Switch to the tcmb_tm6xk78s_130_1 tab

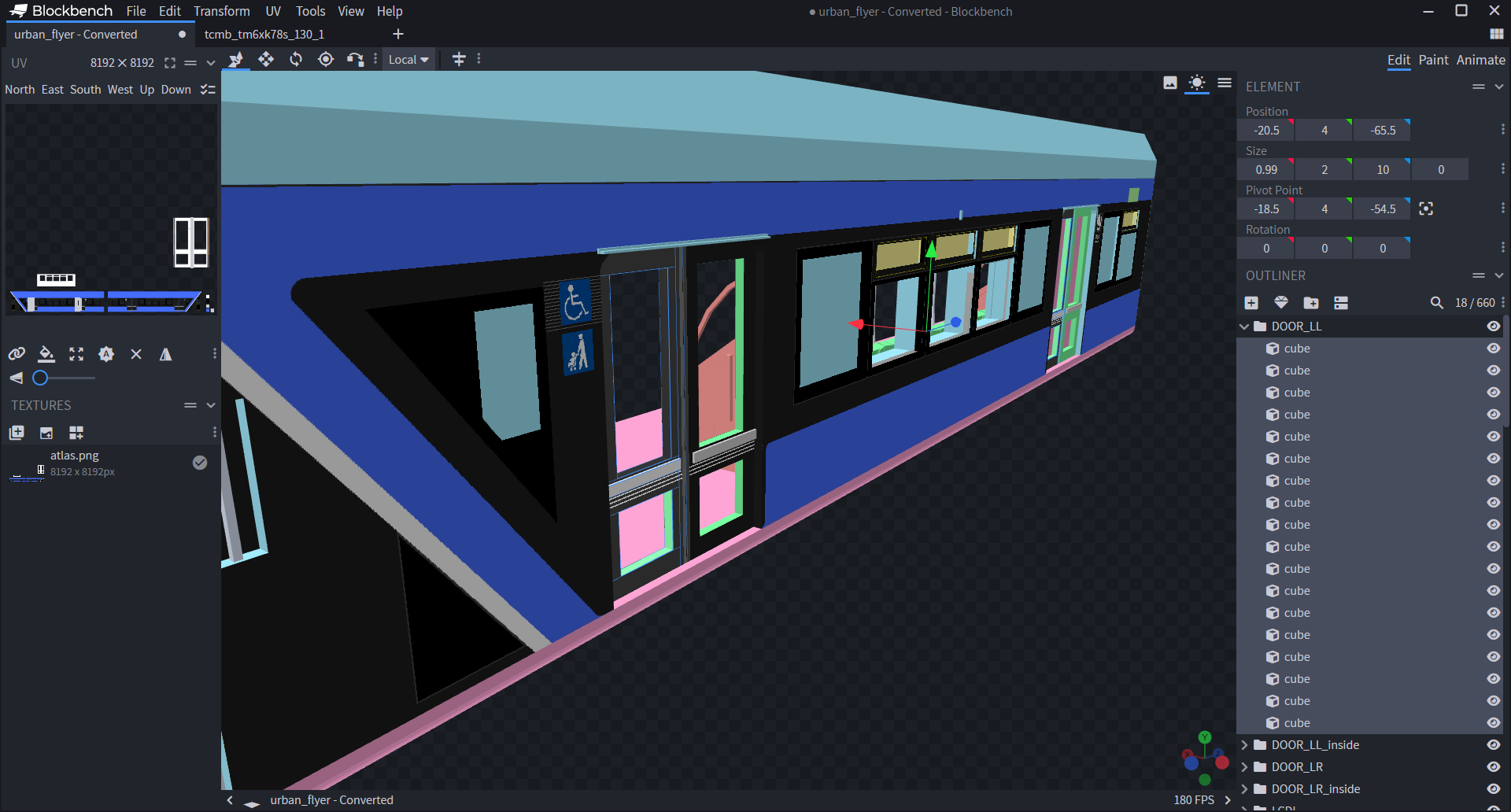[264, 34]
